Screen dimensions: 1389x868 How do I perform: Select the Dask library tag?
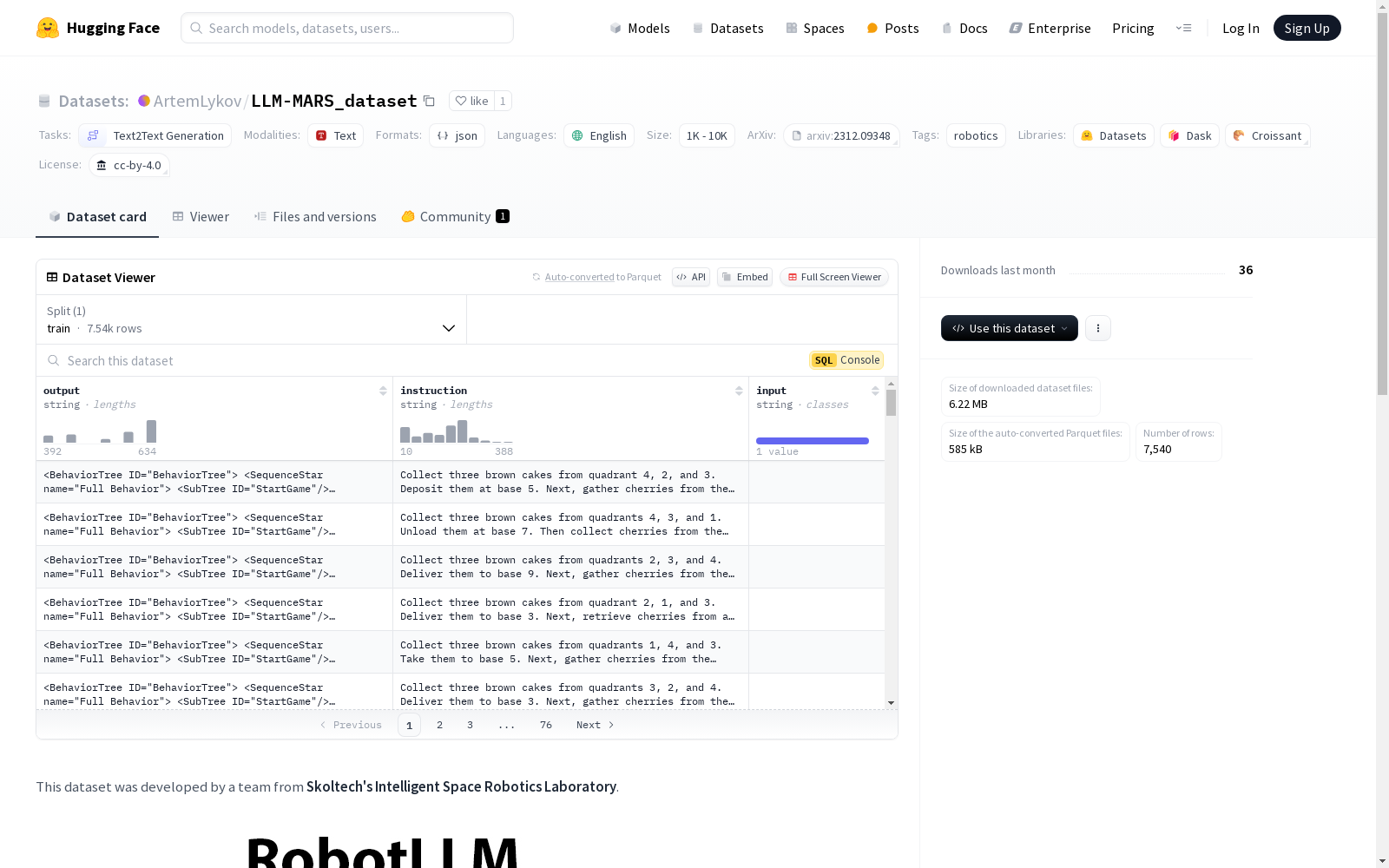coord(1189,135)
